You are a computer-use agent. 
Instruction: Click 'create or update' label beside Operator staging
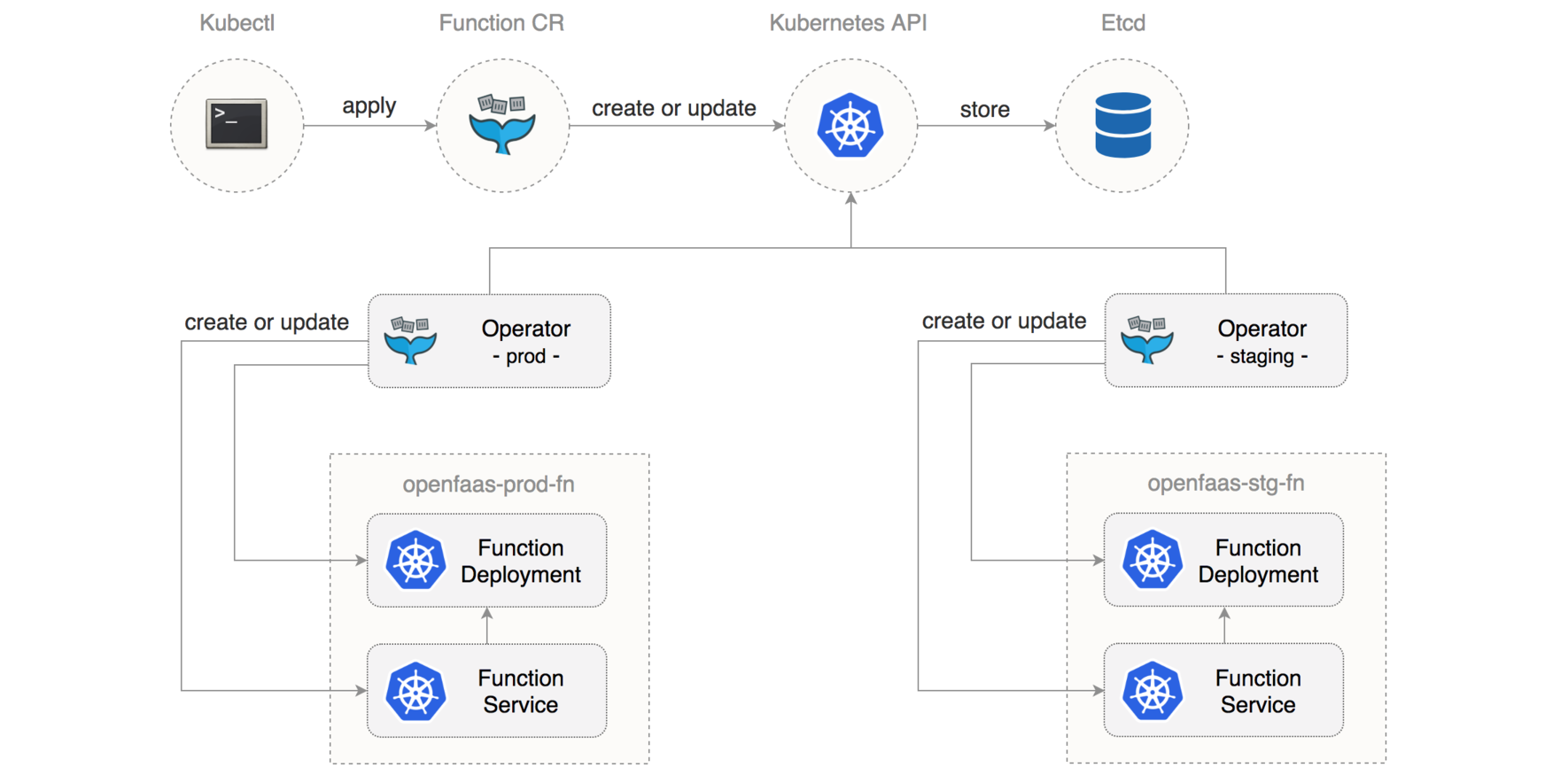(1005, 321)
